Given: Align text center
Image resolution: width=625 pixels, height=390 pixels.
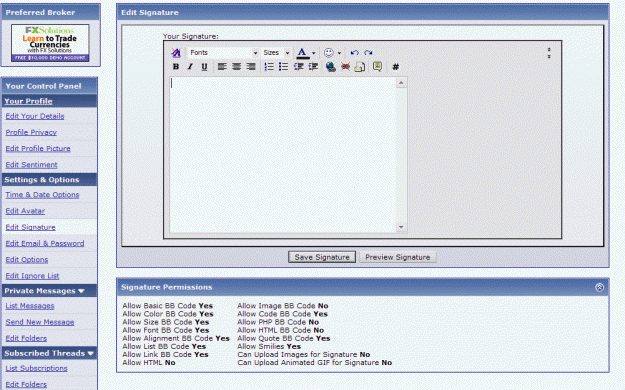Looking at the screenshot, I should point(236,67).
